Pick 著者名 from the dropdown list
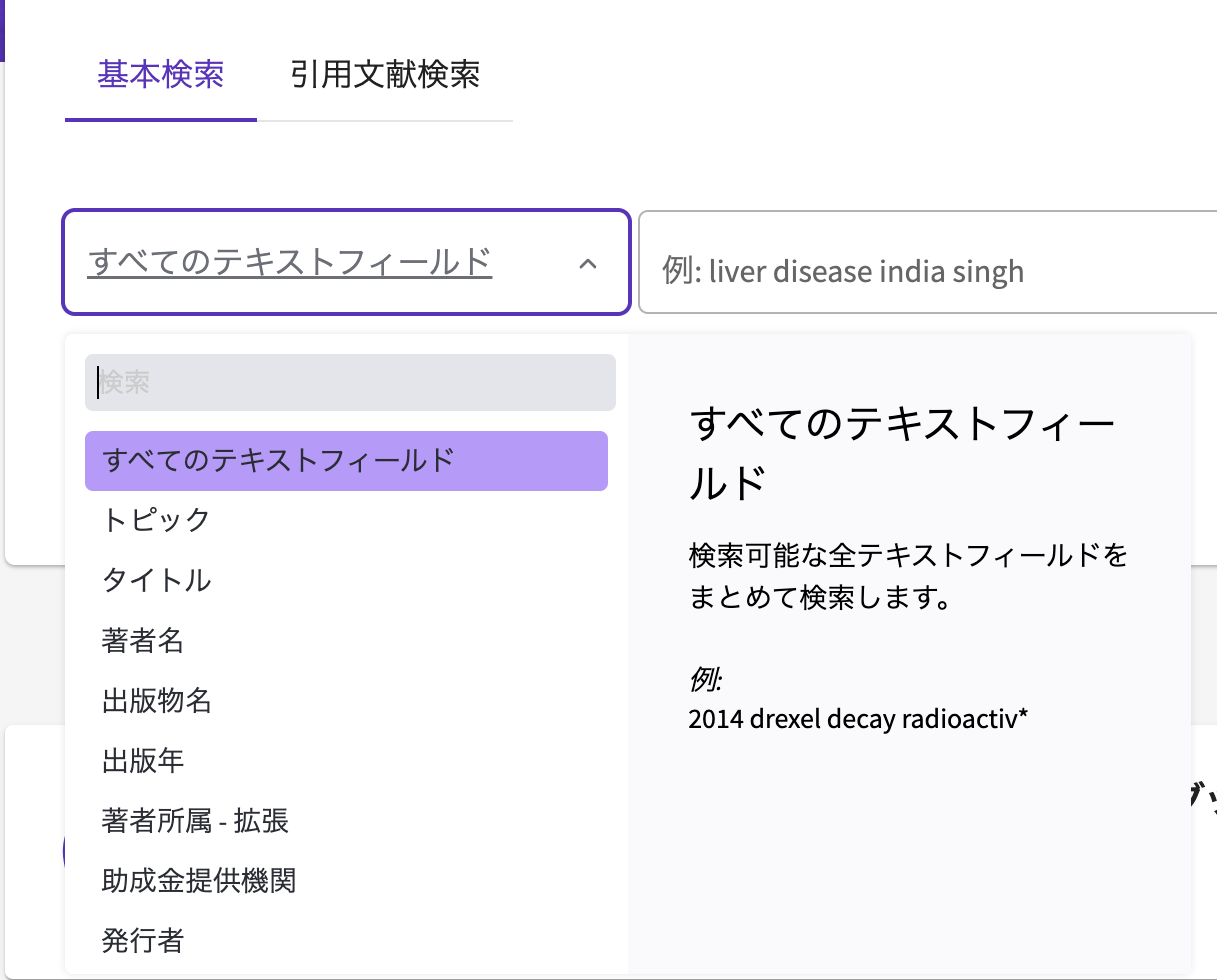Screen dimensions: 1217x980 tap(143, 640)
